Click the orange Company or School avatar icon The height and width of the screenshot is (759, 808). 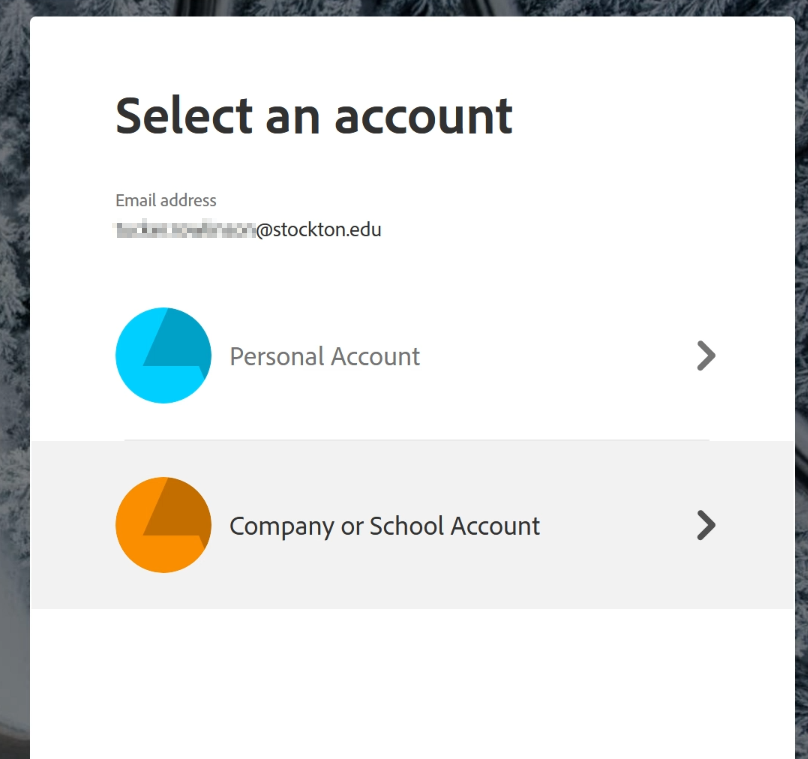click(x=163, y=525)
